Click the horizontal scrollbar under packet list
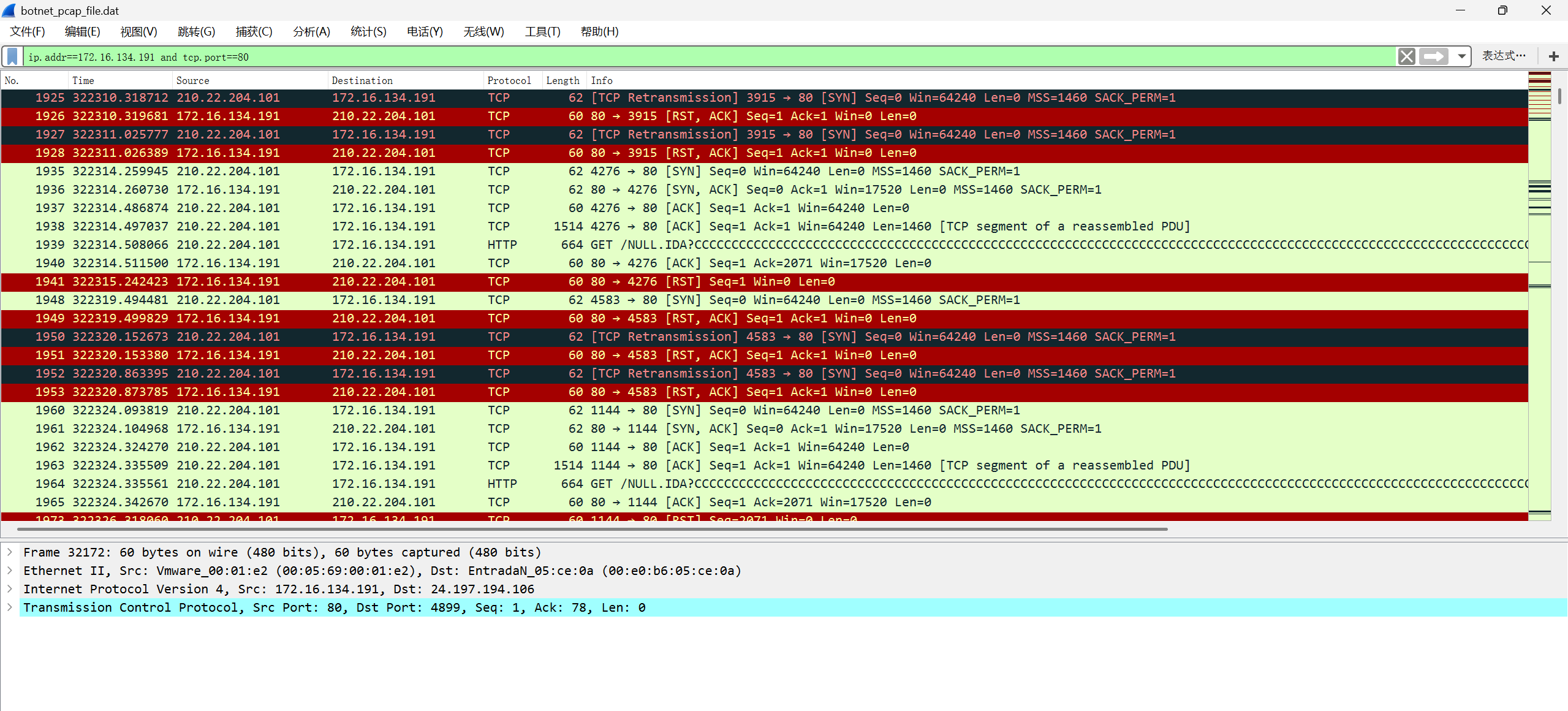The height and width of the screenshot is (711, 1568). tap(592, 529)
